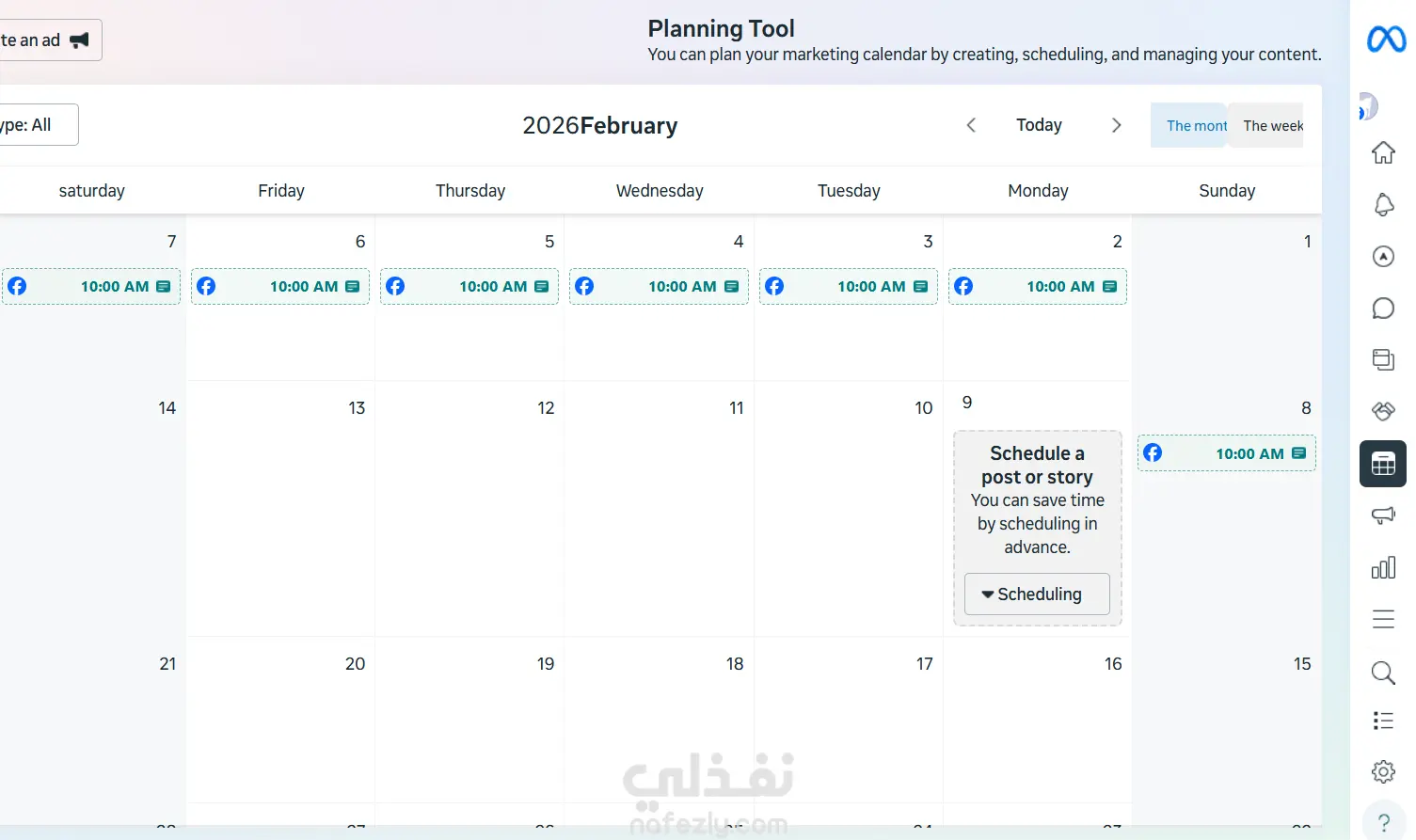The height and width of the screenshot is (840, 1416).
Task: Click the Help question mark icon
Action: [1383, 822]
